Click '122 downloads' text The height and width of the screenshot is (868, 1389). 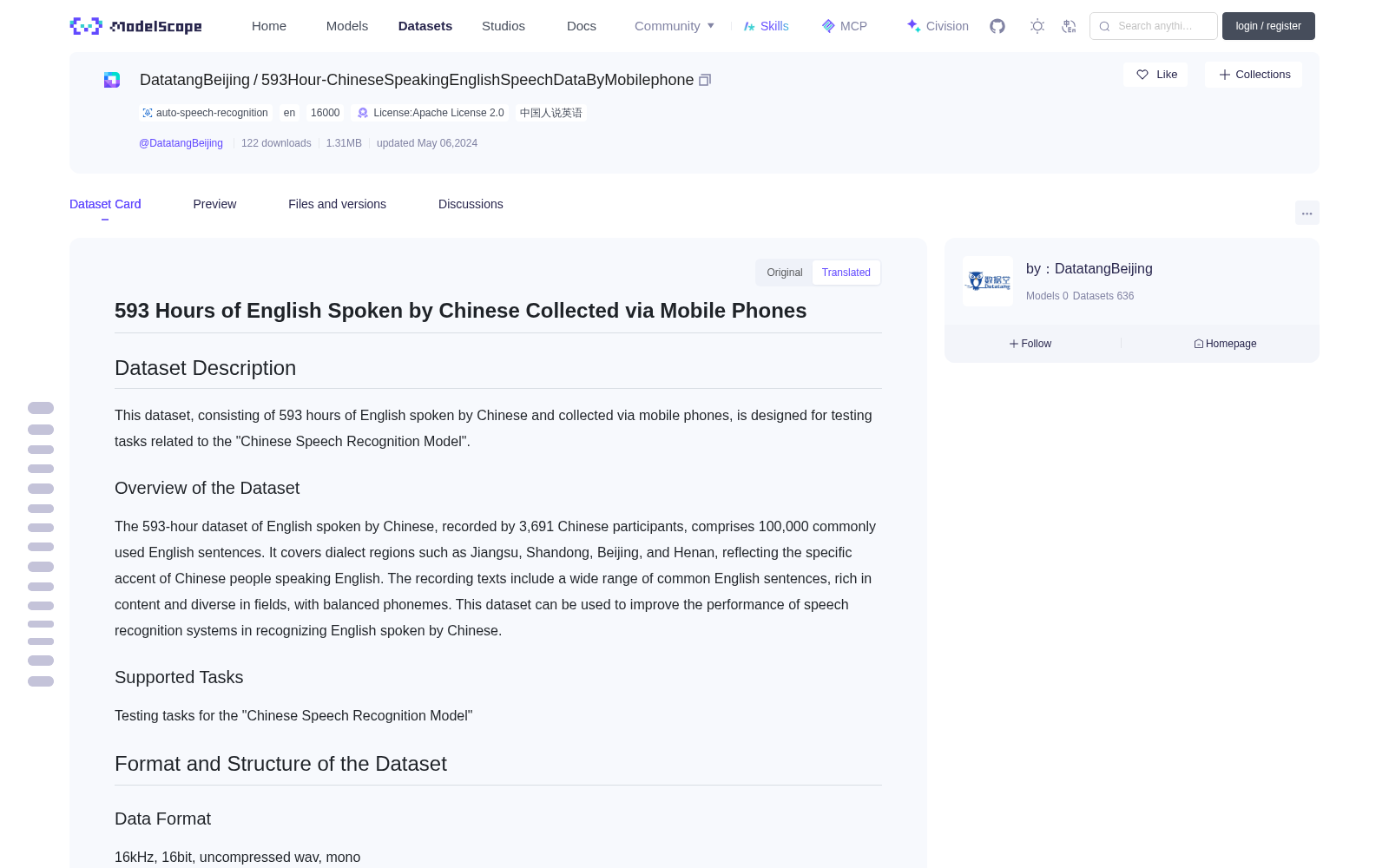tap(276, 143)
